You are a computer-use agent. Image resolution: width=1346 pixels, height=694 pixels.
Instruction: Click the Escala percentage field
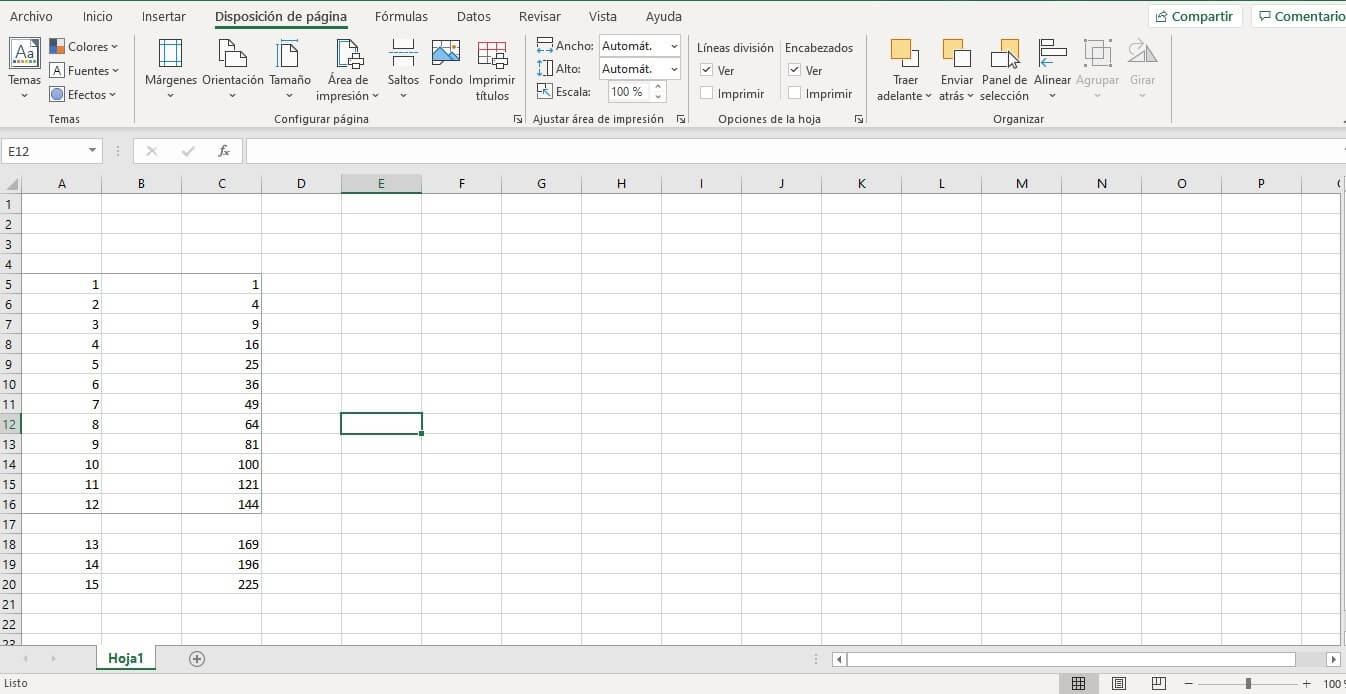click(x=628, y=92)
